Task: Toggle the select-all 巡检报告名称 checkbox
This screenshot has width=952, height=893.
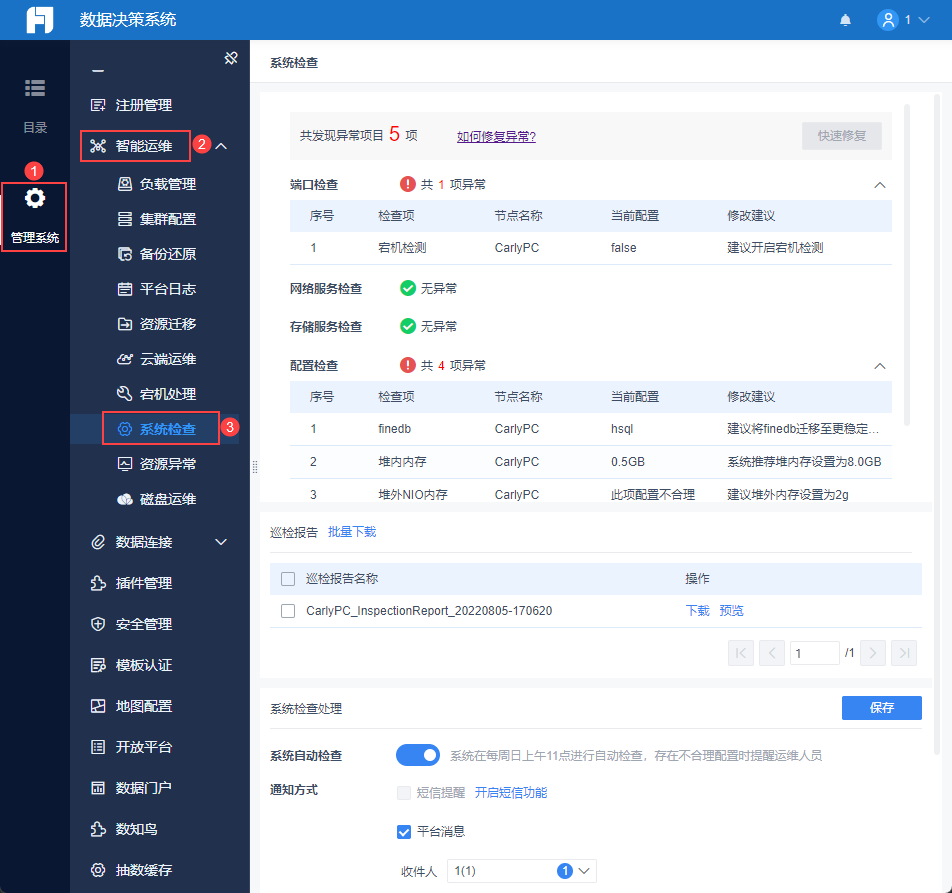Action: click(x=288, y=579)
